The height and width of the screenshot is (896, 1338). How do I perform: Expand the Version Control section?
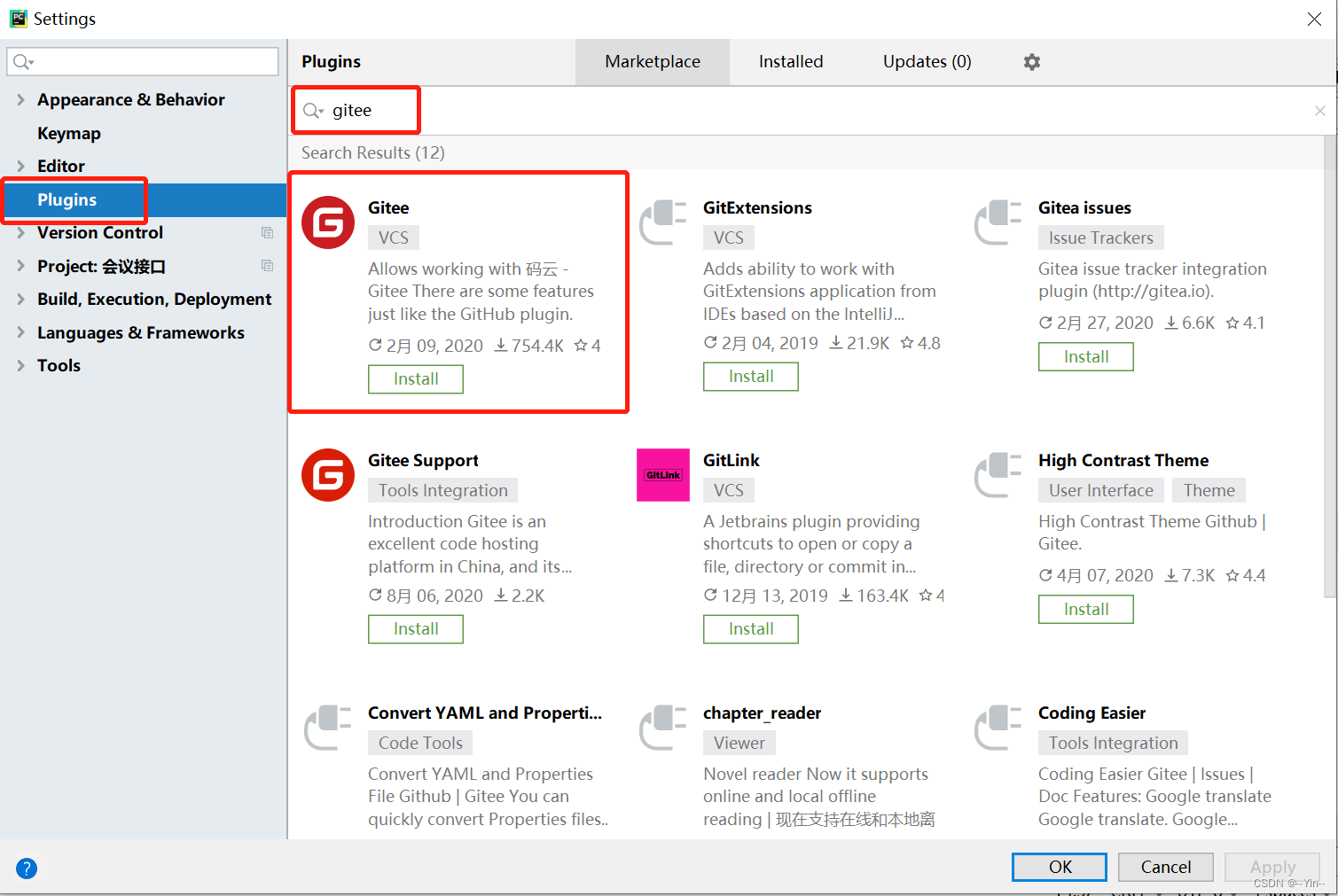pyautogui.click(x=20, y=232)
